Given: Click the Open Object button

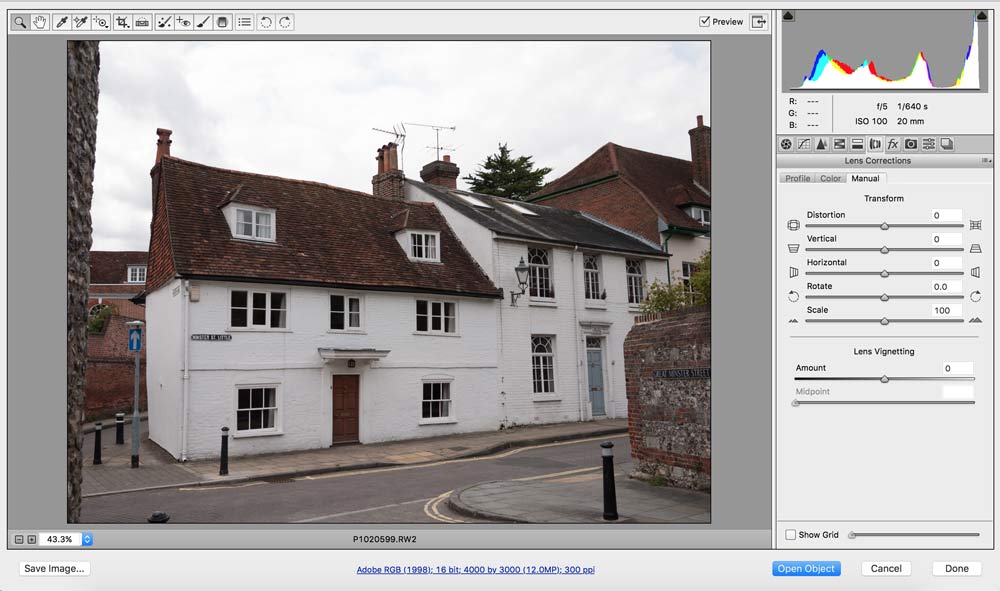Looking at the screenshot, I should [806, 568].
